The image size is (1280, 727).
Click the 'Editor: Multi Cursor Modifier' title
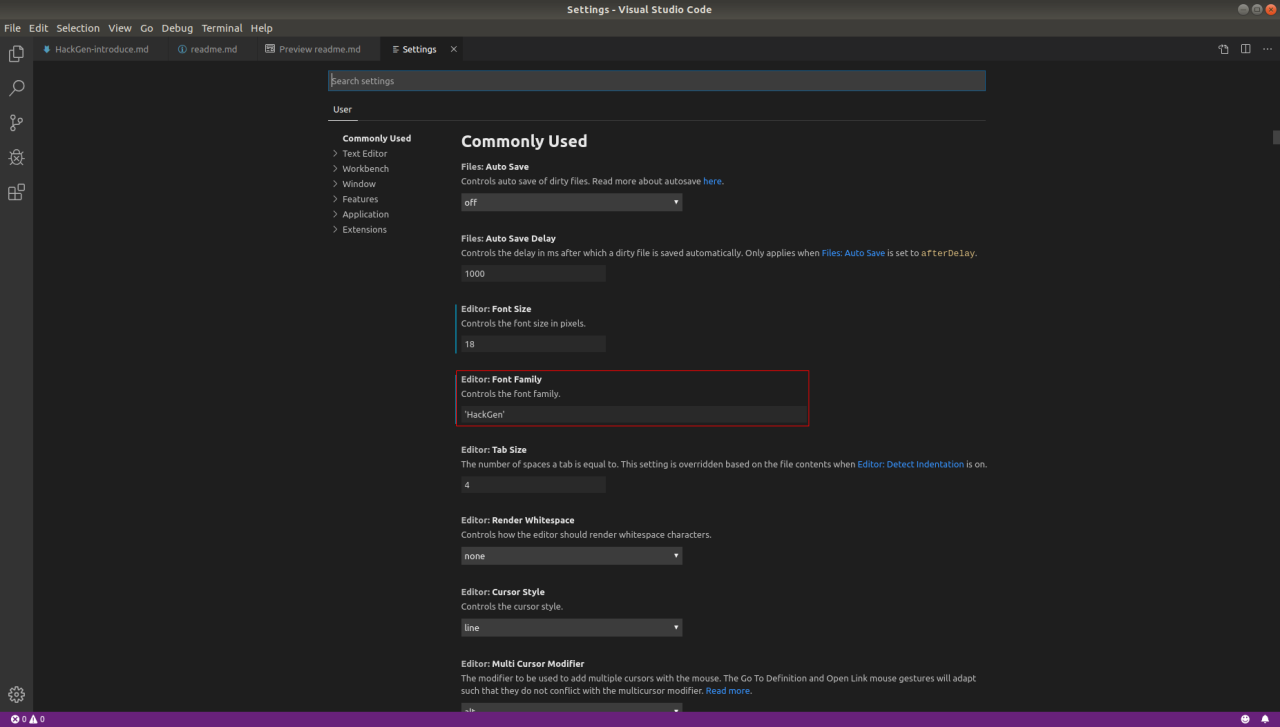click(x=522, y=664)
